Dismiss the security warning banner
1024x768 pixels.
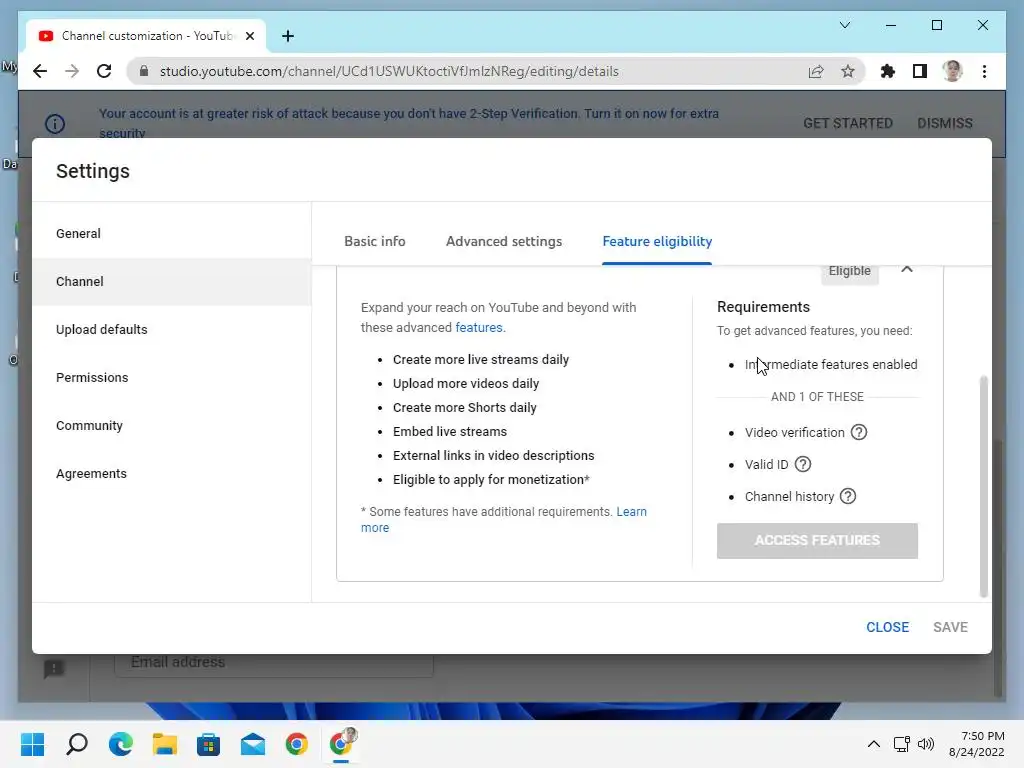(945, 123)
